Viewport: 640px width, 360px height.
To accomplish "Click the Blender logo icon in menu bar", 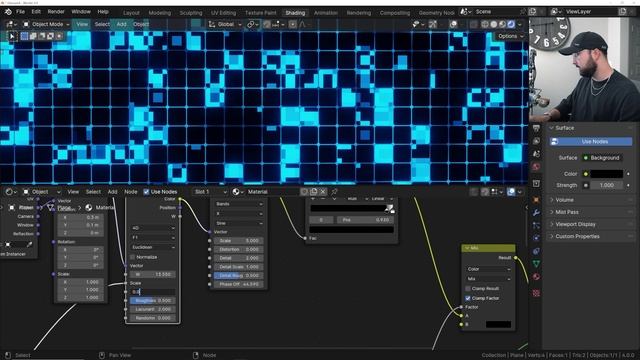I will coord(8,12).
